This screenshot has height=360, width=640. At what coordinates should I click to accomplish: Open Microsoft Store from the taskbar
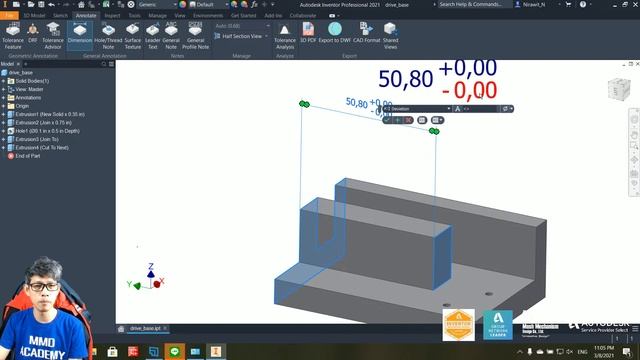(x=113, y=351)
